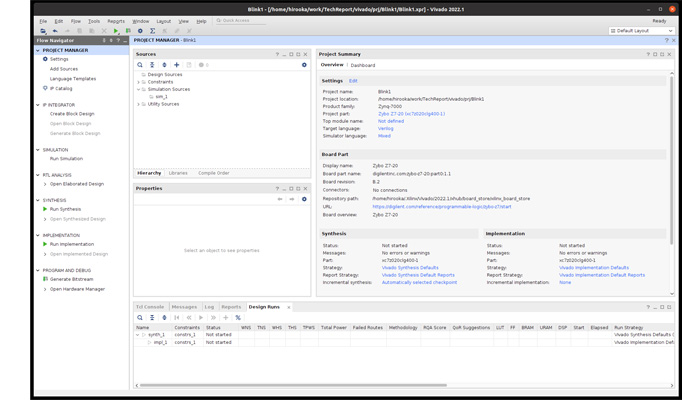Click the Sigma reports toolbar icon

152,31
